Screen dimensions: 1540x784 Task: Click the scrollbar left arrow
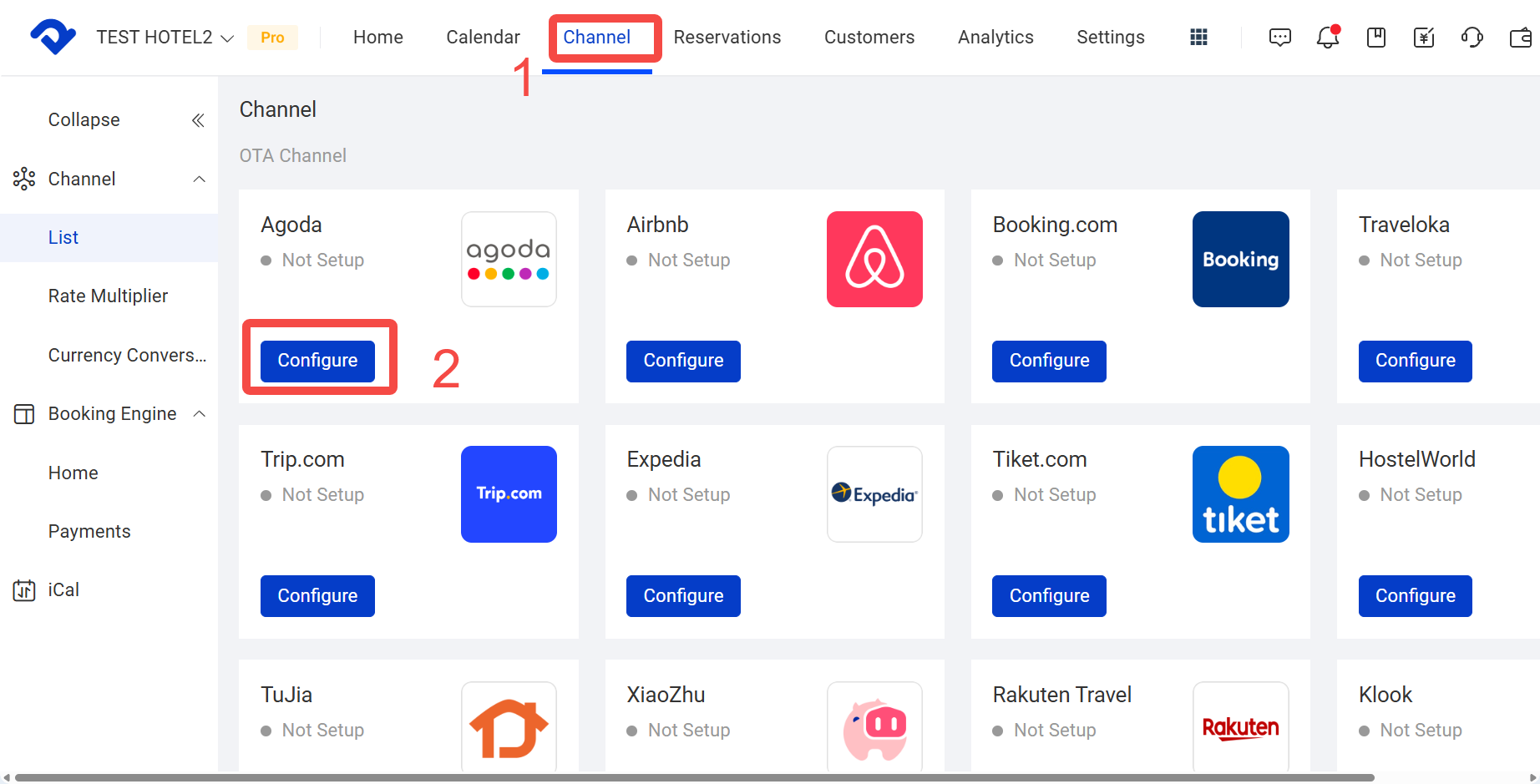pos(7,777)
